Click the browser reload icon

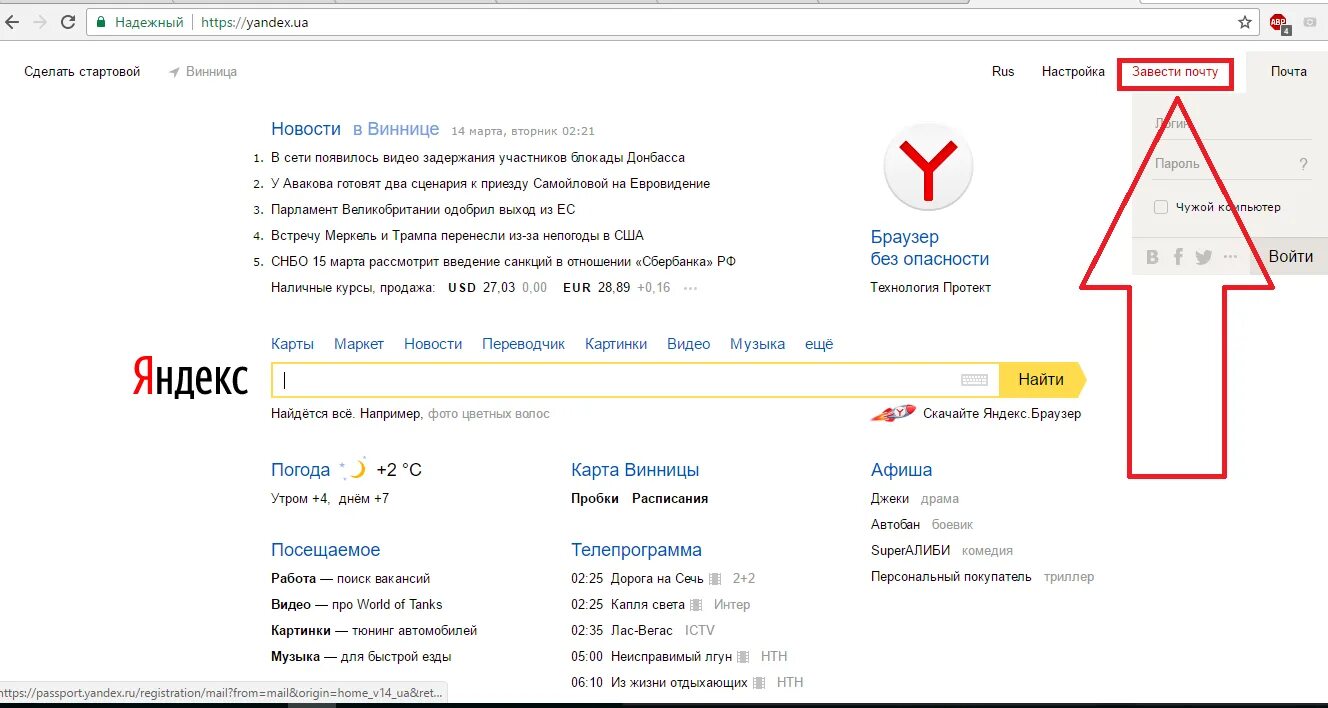point(68,22)
